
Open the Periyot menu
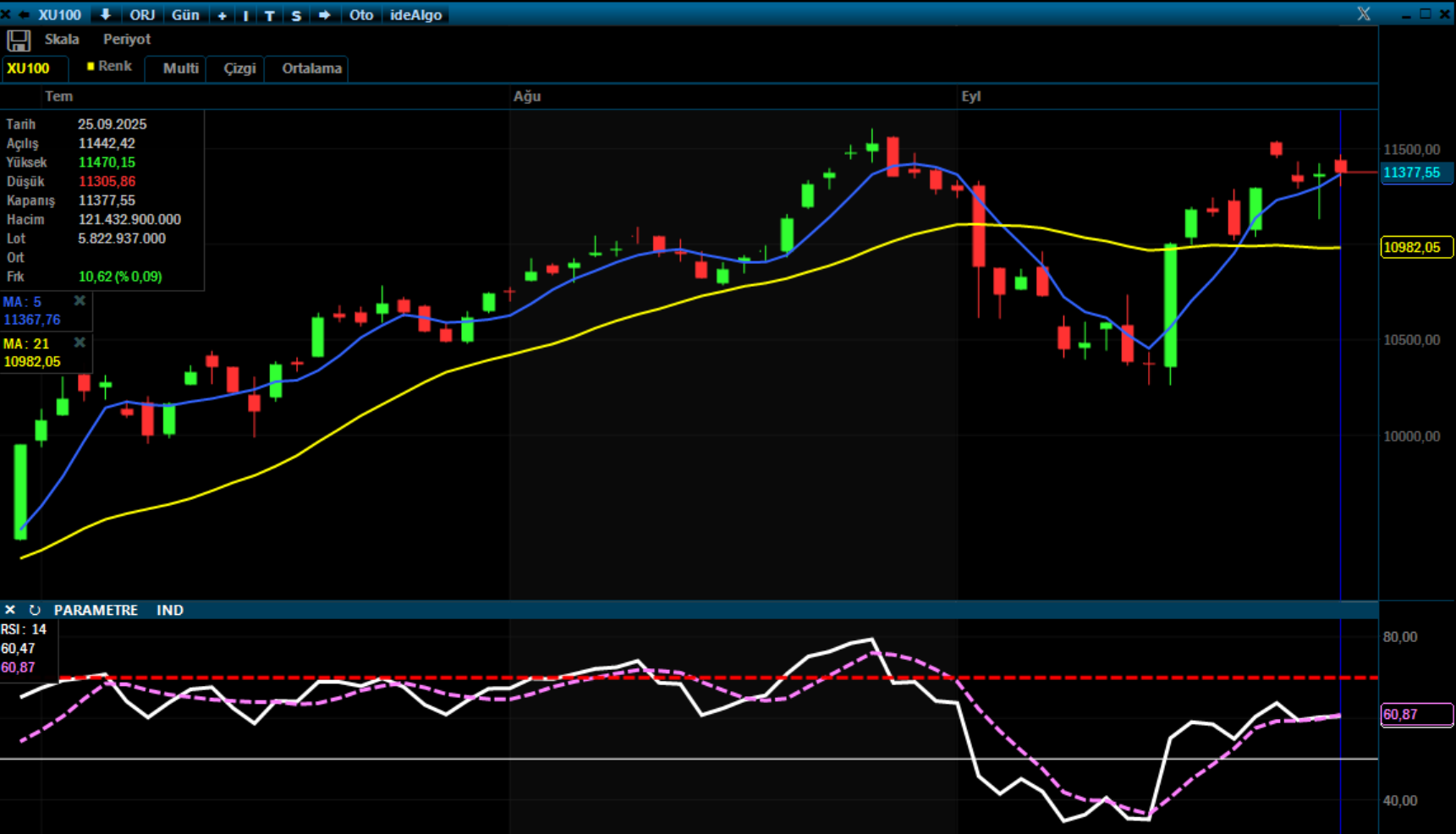click(127, 39)
